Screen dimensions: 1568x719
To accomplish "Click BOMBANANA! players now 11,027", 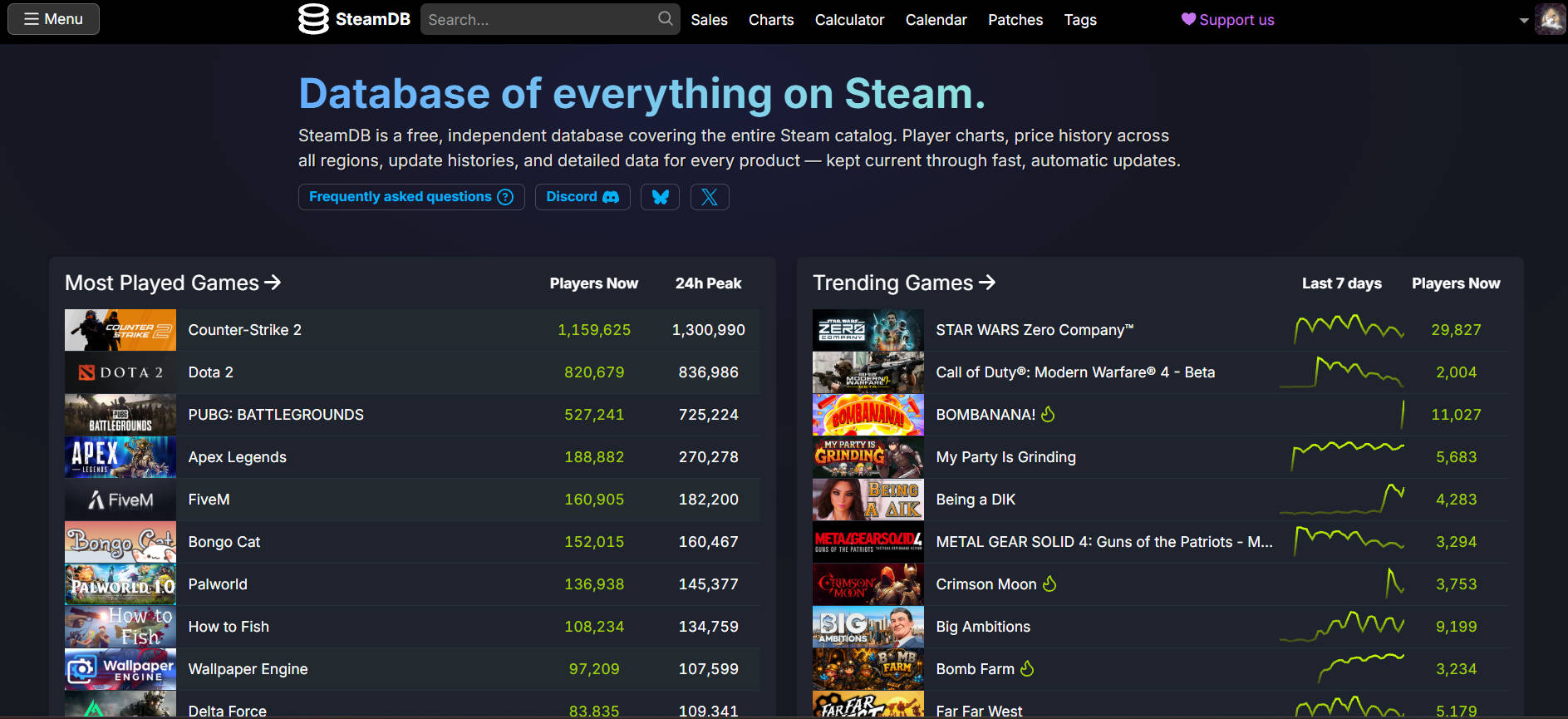I will tap(1456, 415).
